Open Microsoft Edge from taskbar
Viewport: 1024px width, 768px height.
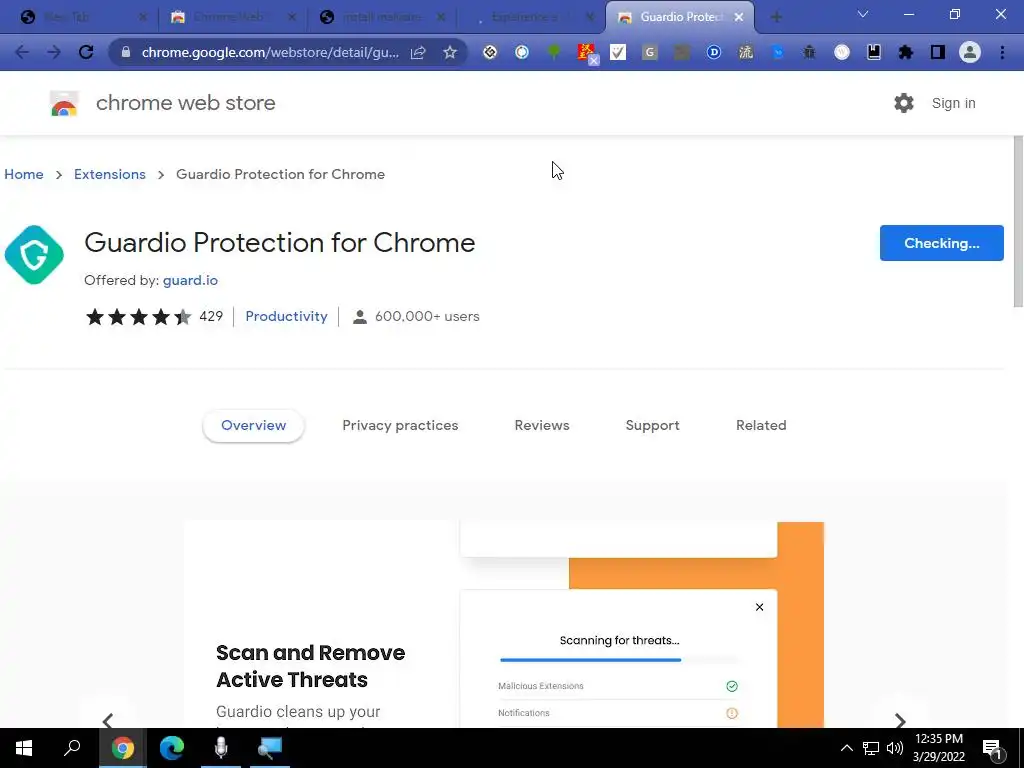pos(172,748)
